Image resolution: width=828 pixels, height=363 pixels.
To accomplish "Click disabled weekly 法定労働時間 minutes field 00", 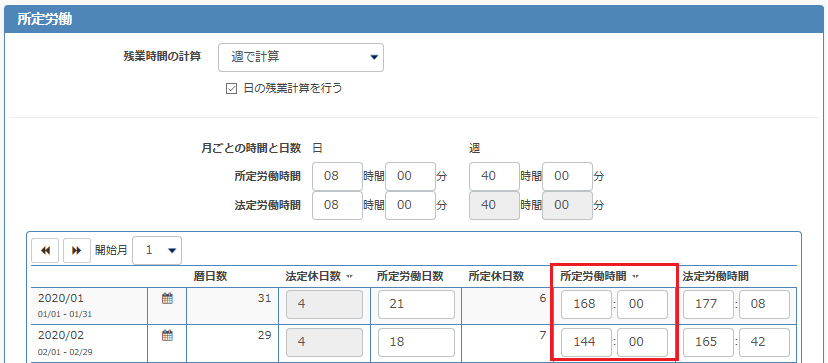I will point(567,205).
